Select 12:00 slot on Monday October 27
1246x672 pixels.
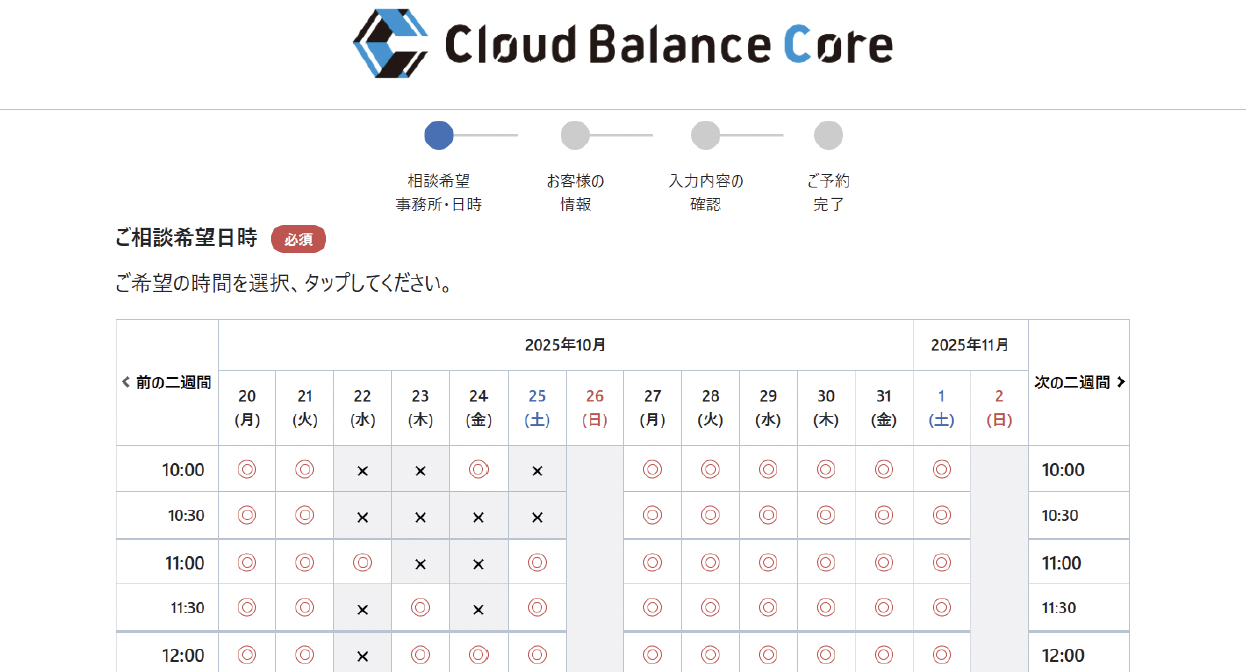coord(652,655)
